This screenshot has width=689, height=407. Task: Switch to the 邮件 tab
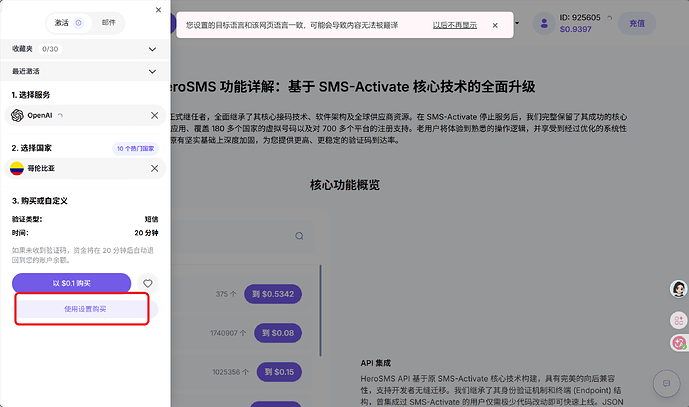[109, 22]
